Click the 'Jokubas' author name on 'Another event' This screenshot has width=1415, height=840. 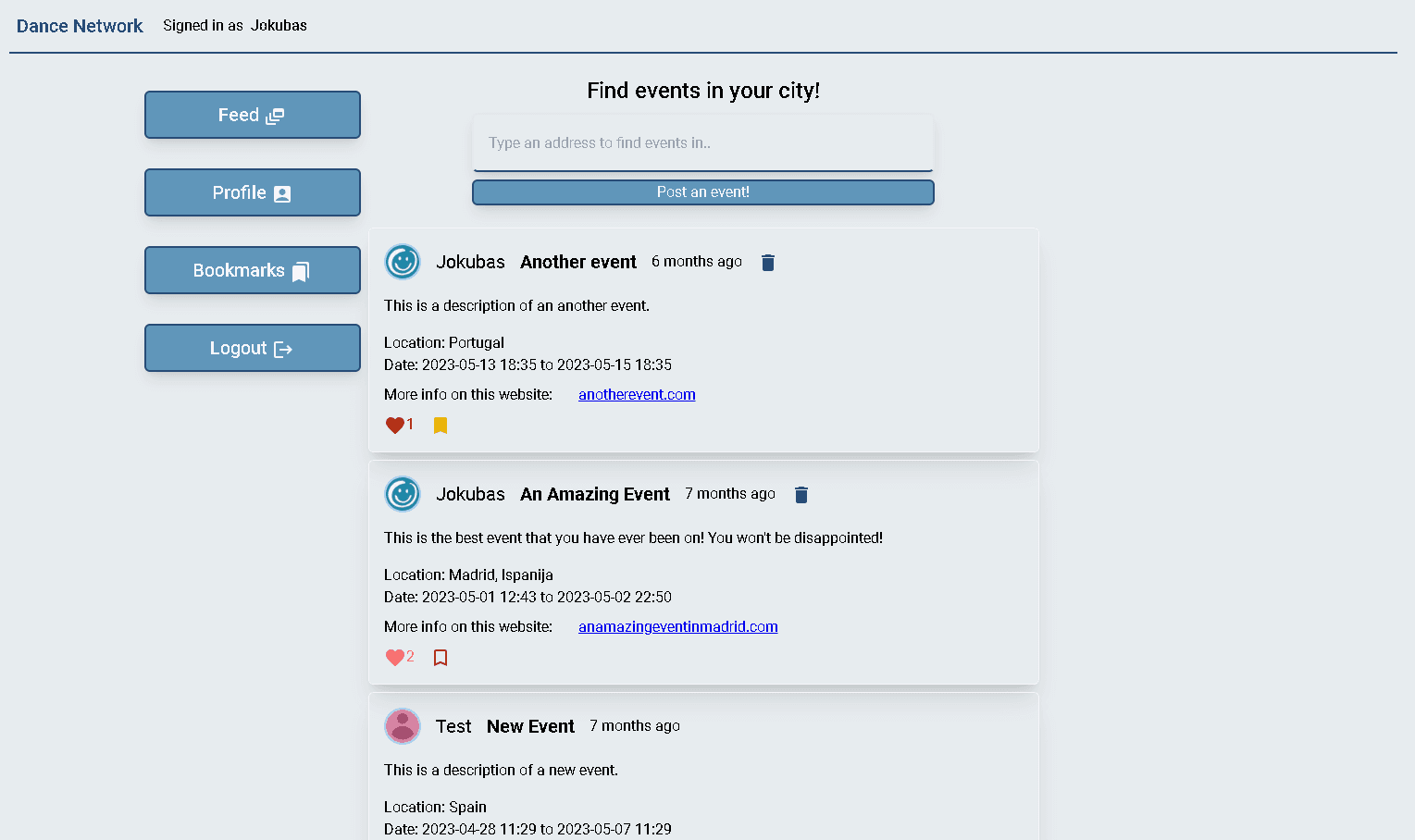tap(470, 263)
